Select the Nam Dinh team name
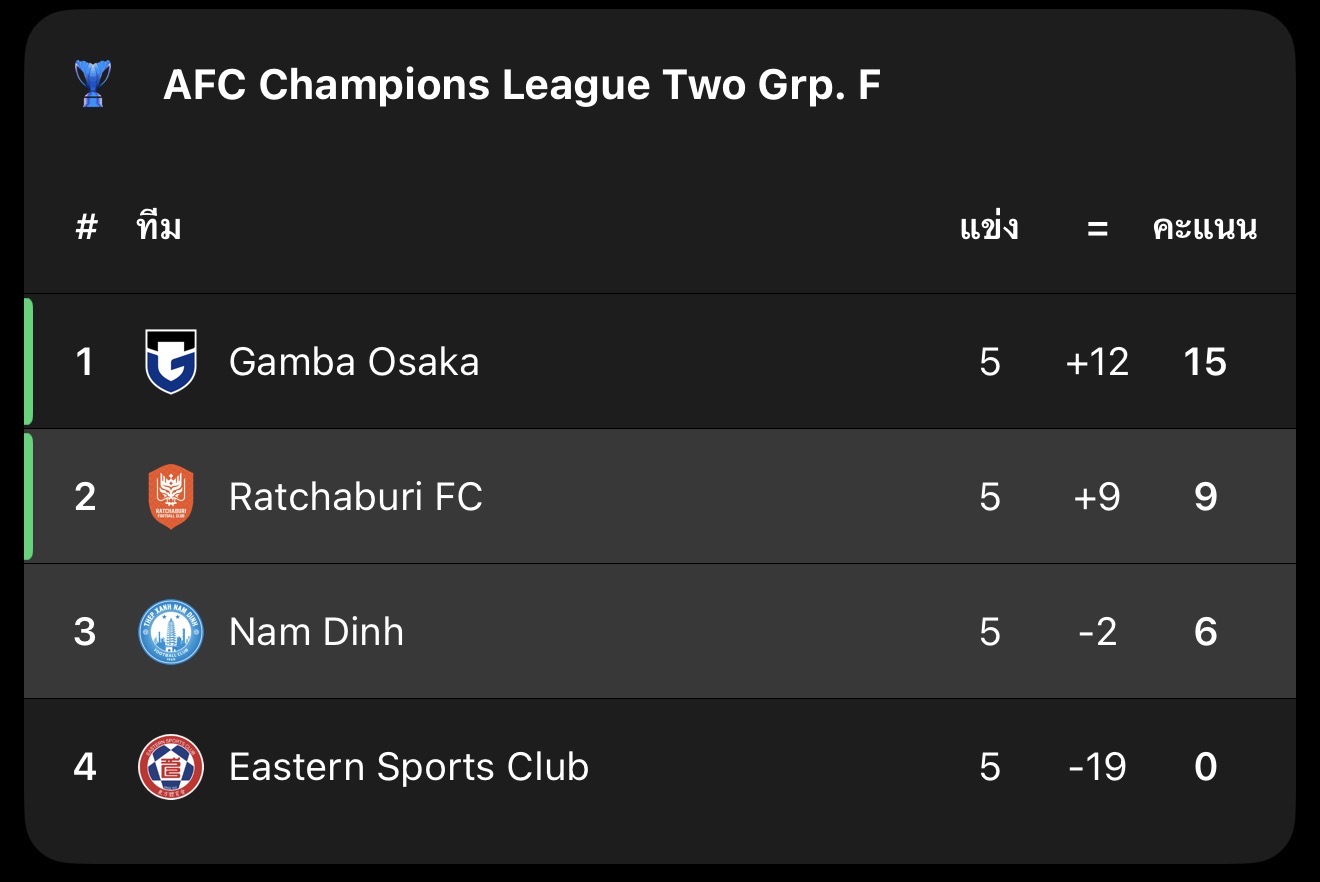1320x882 pixels. pyautogui.click(x=316, y=632)
